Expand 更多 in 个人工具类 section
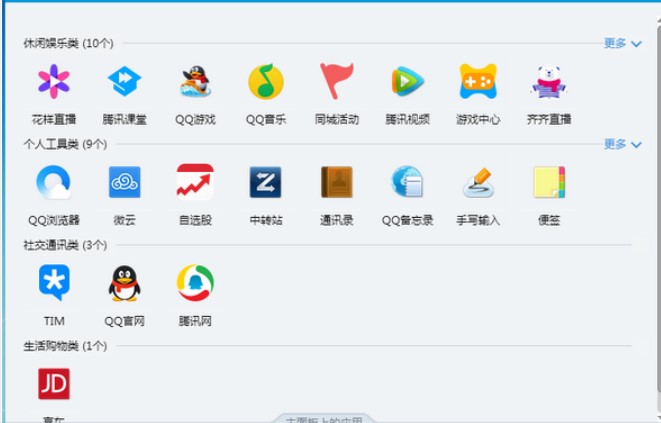Viewport: 661px width, 423px height. 623,144
